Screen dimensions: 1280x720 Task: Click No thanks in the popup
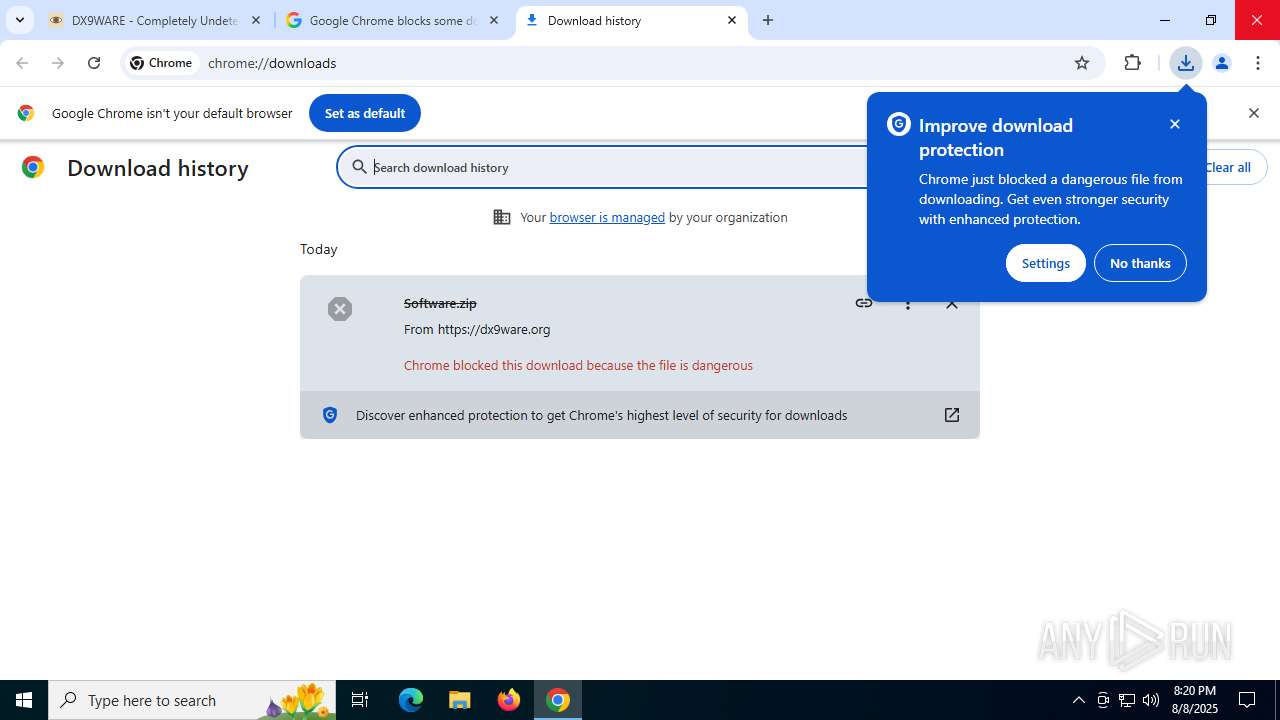coord(1140,263)
